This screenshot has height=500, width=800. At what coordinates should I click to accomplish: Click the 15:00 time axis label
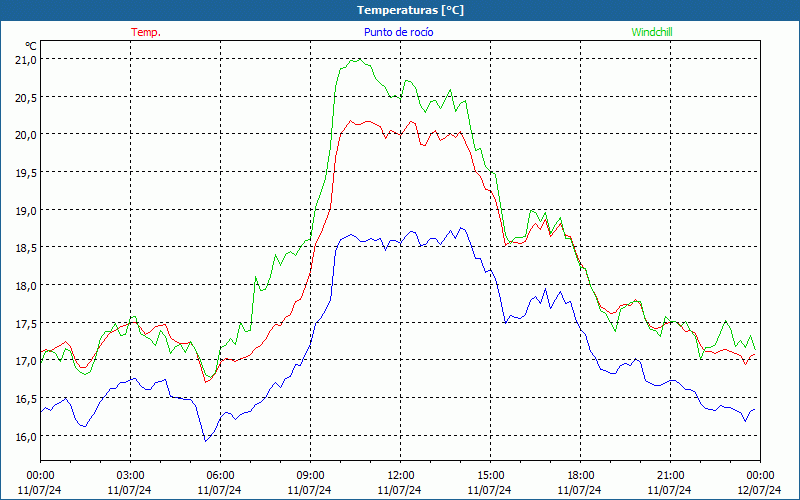click(x=490, y=476)
